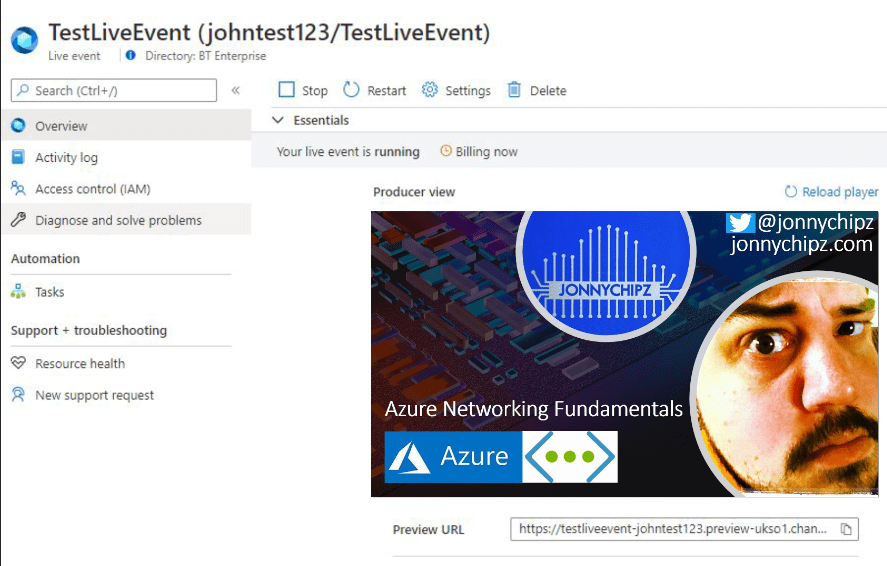The height and width of the screenshot is (566, 887).
Task: Collapse the left sidebar menu
Action: pos(236,90)
